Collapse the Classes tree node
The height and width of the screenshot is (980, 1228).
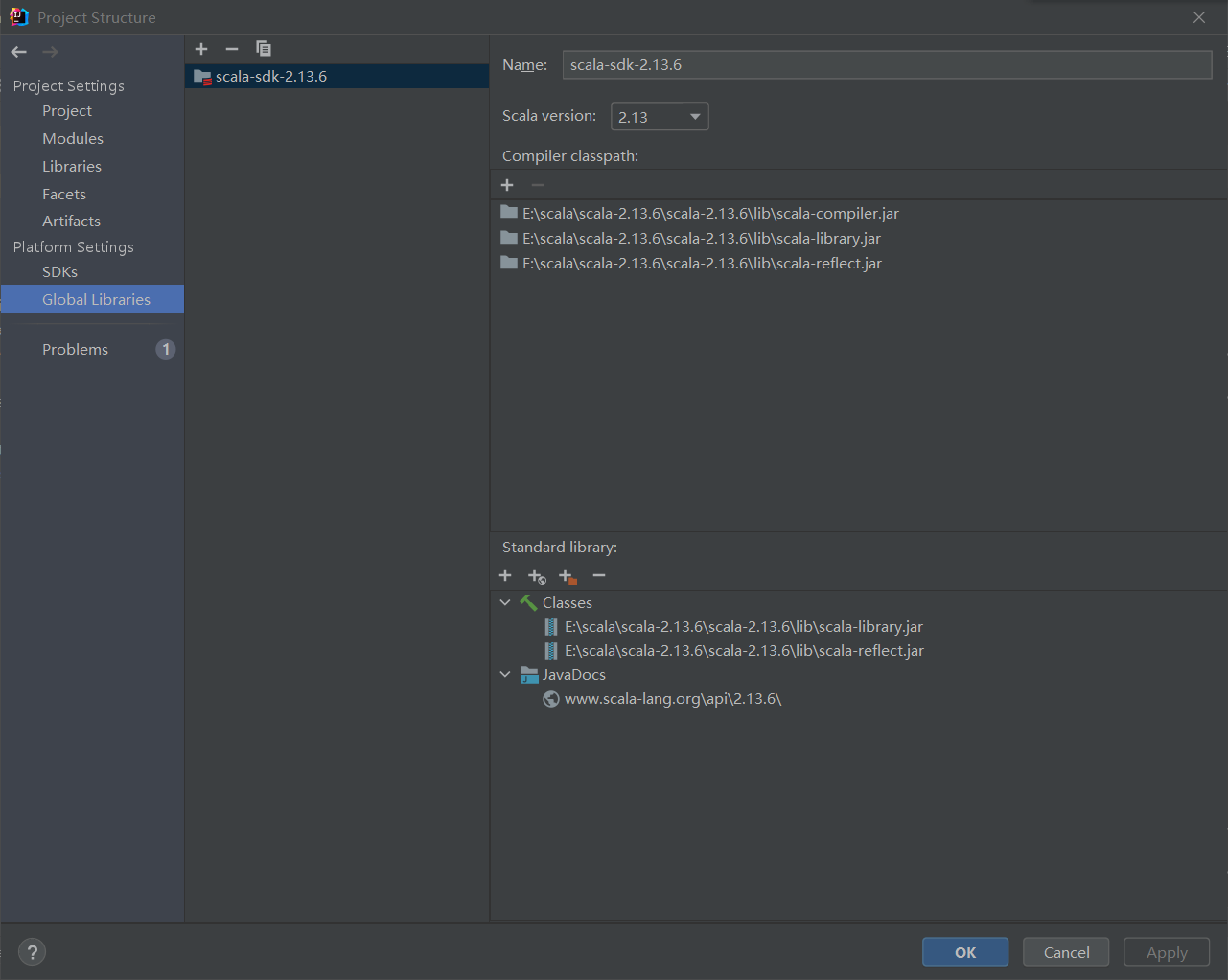point(505,602)
